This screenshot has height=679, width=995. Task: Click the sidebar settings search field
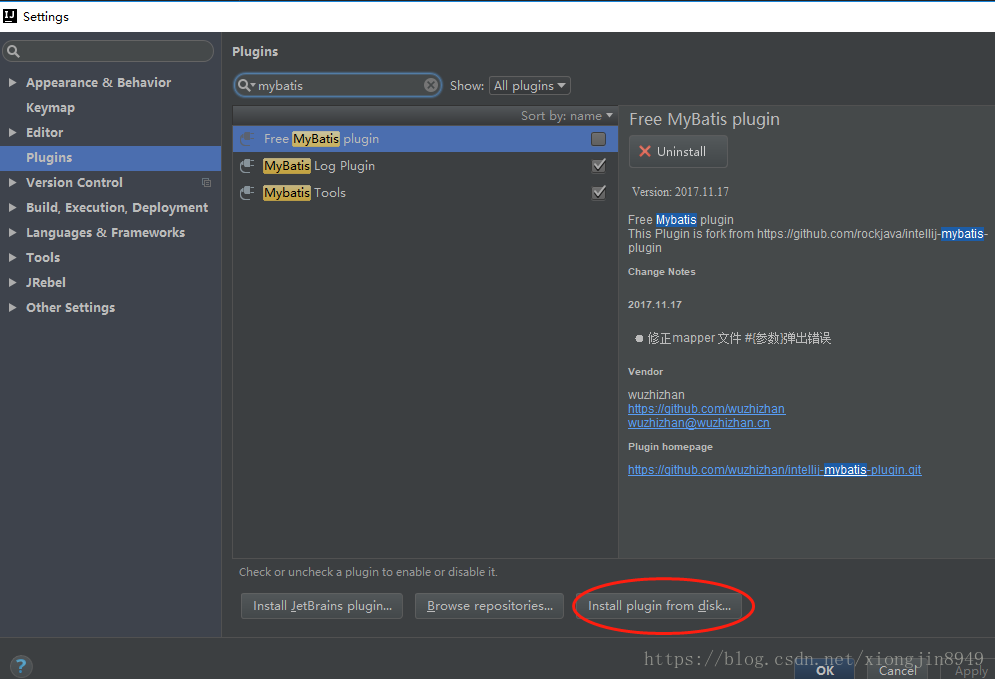108,50
